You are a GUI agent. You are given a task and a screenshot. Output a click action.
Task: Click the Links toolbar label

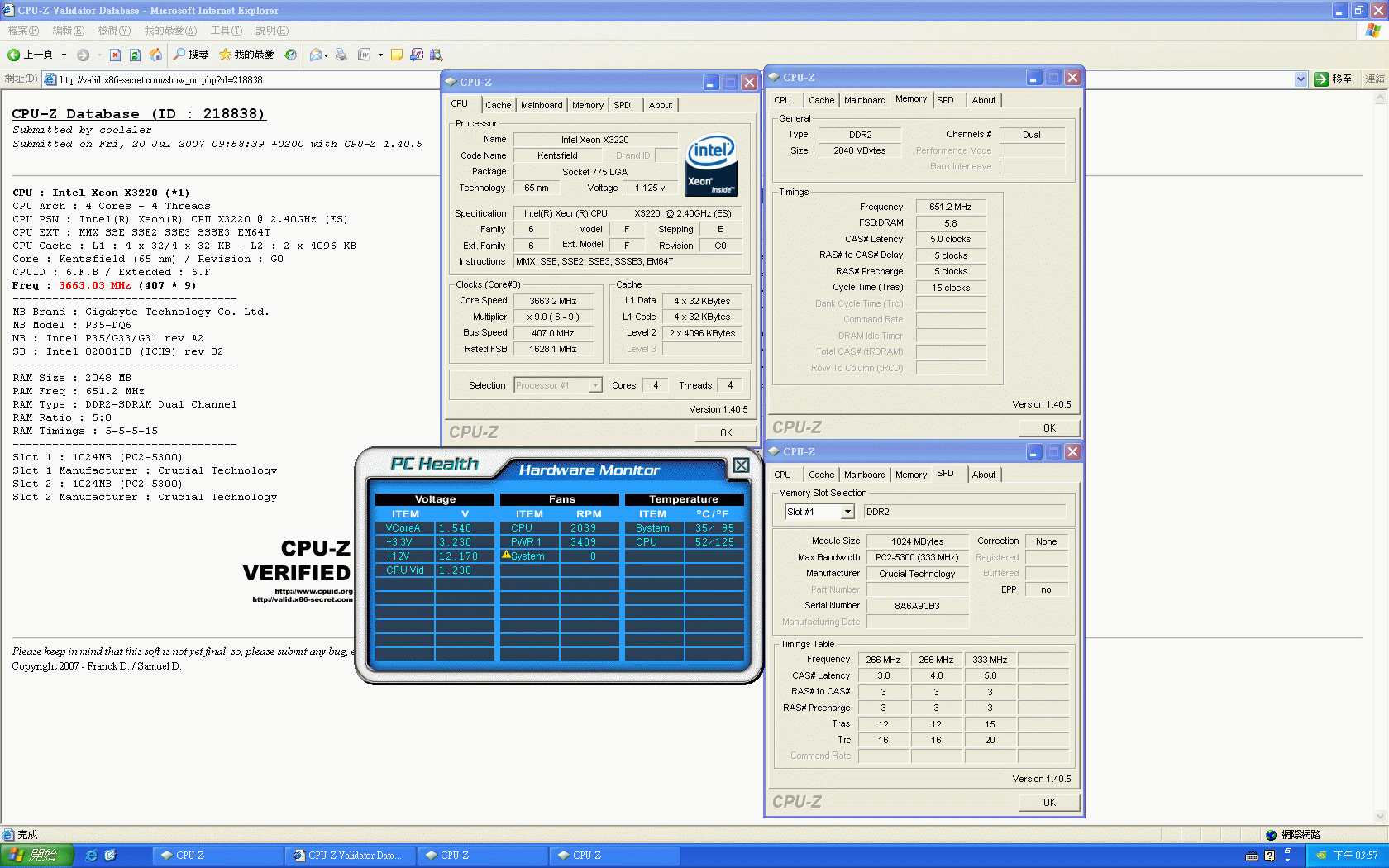pyautogui.click(x=1374, y=79)
